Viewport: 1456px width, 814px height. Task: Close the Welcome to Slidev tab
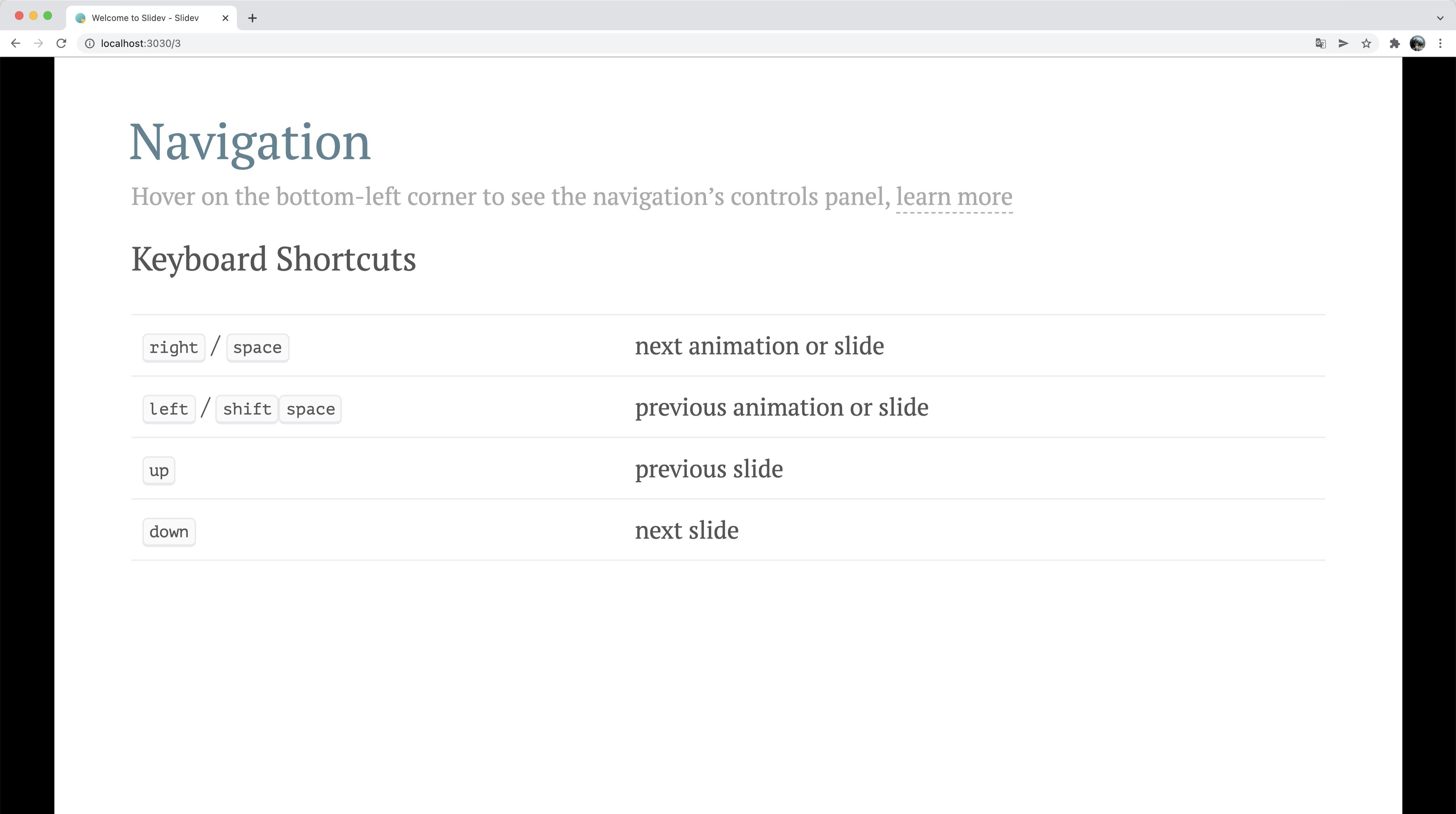tap(225, 18)
